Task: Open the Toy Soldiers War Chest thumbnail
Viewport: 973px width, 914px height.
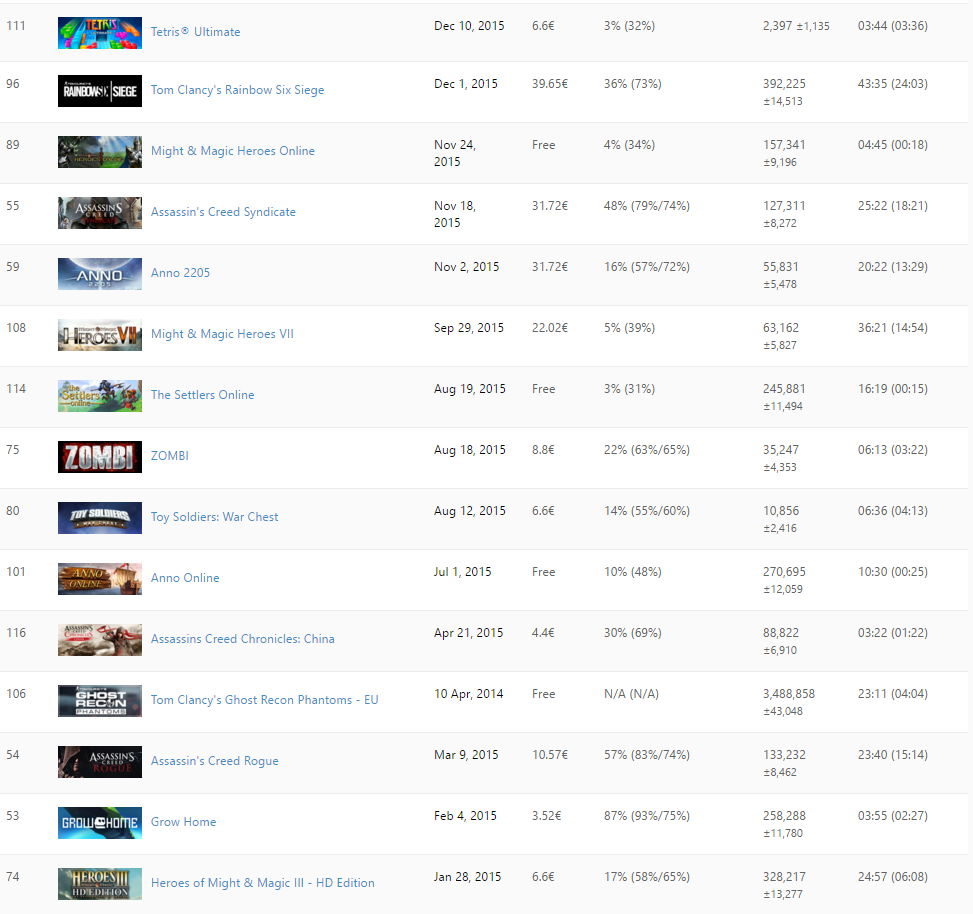Action: pos(100,518)
